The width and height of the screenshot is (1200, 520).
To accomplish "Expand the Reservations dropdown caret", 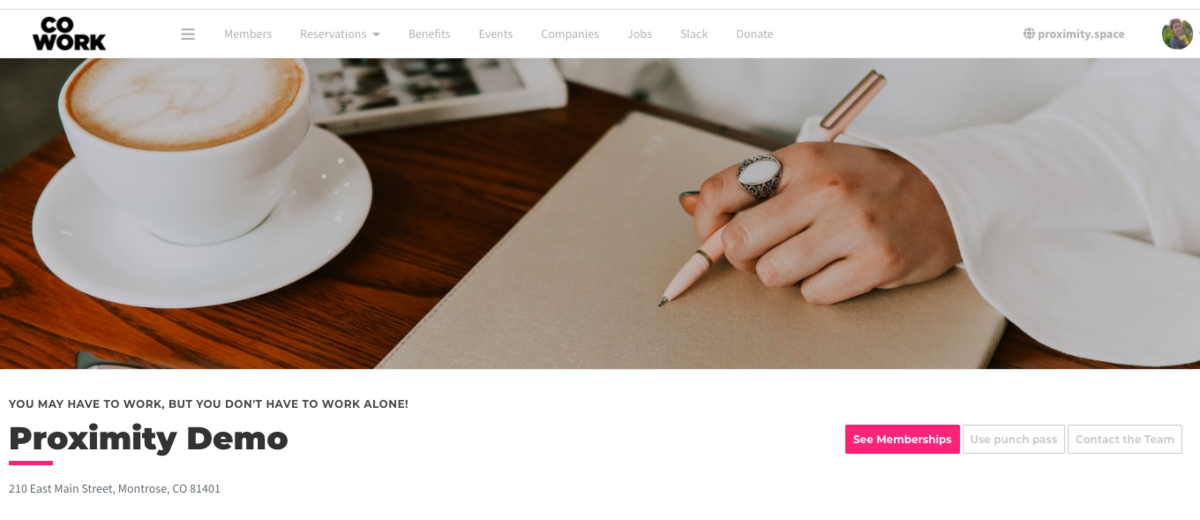I will click(x=376, y=35).
